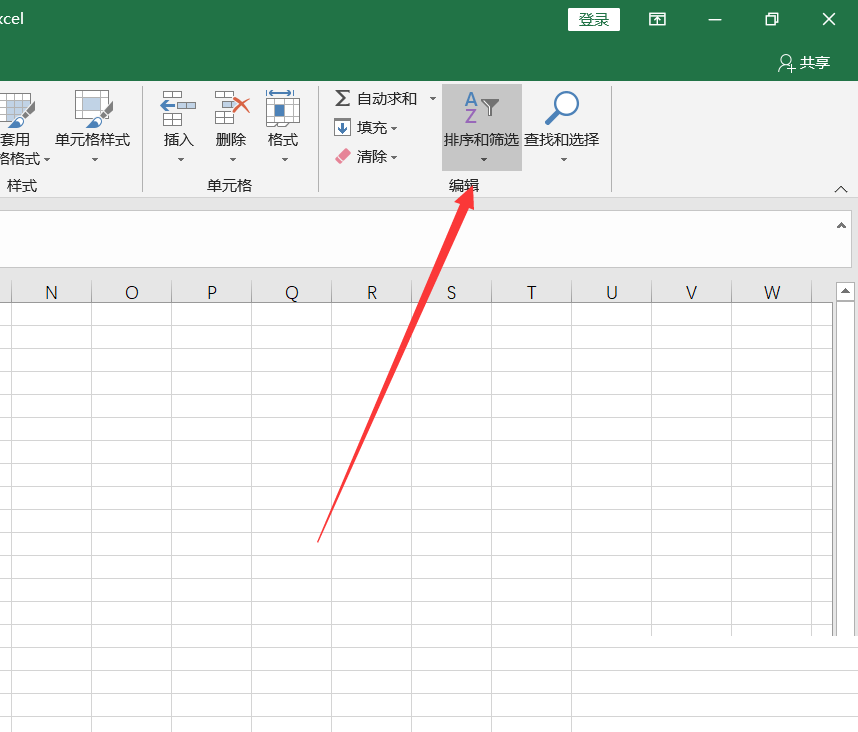Open 单元格样式 cell styles gallery
The height and width of the screenshot is (732, 858).
coord(93,127)
